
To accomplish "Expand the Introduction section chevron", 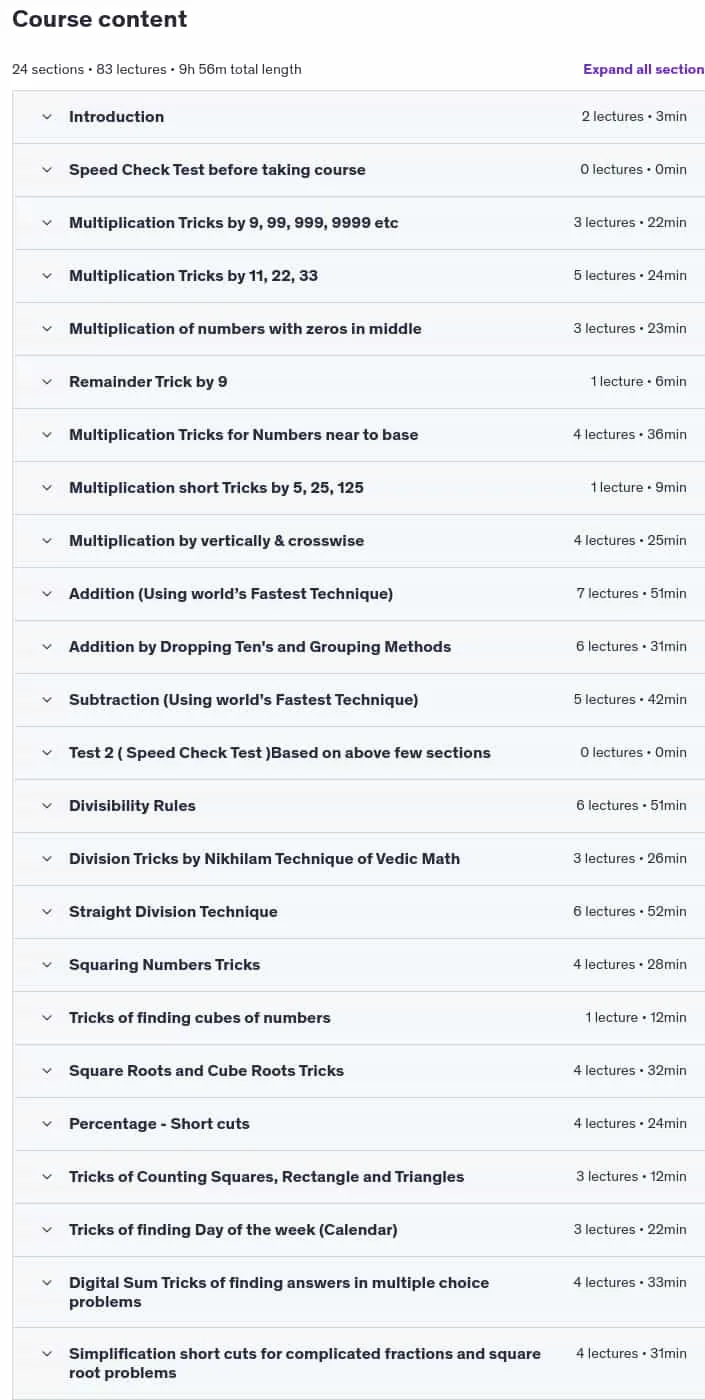I will (46, 117).
